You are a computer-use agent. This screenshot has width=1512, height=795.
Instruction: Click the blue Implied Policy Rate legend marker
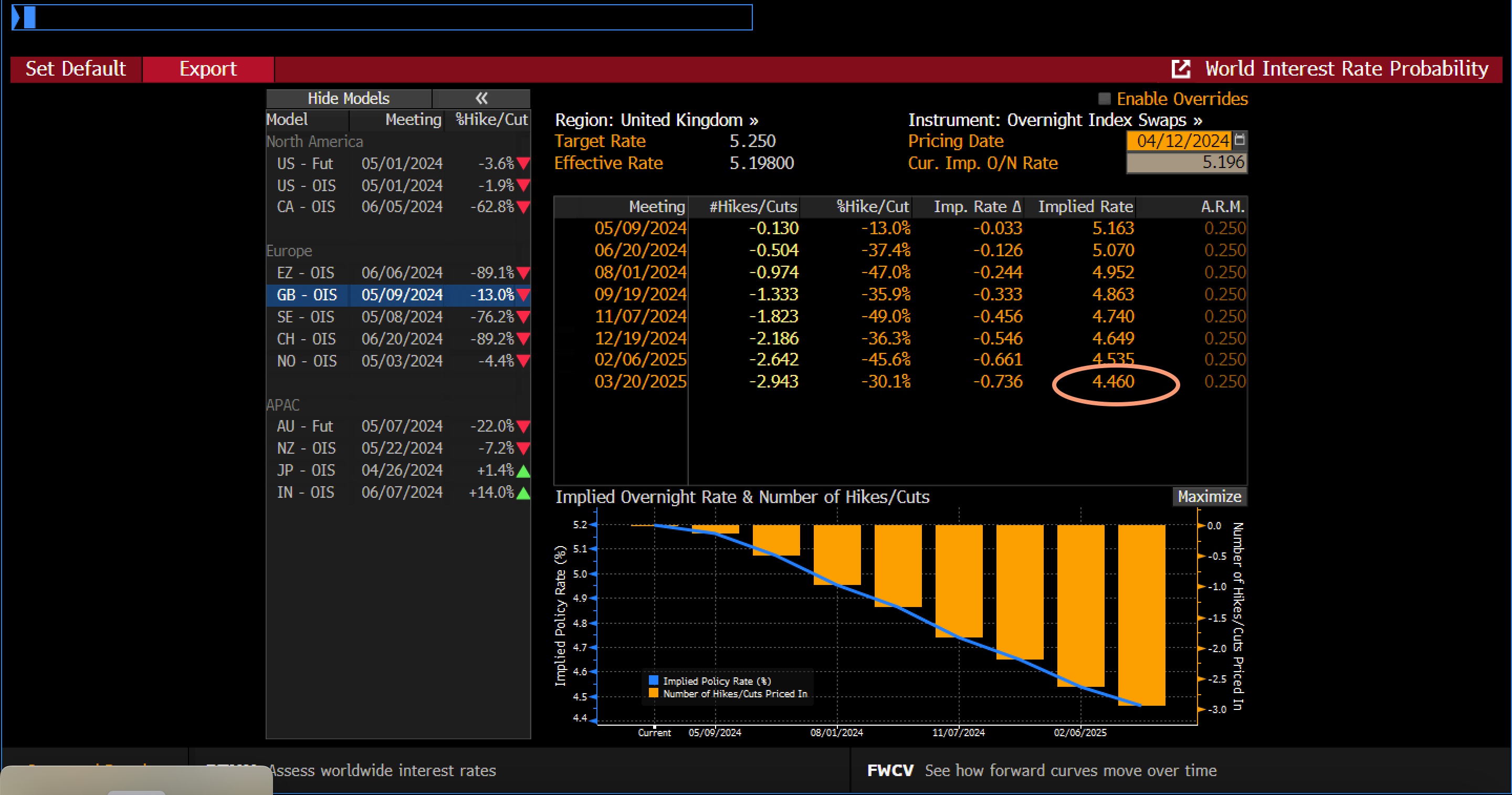[653, 681]
